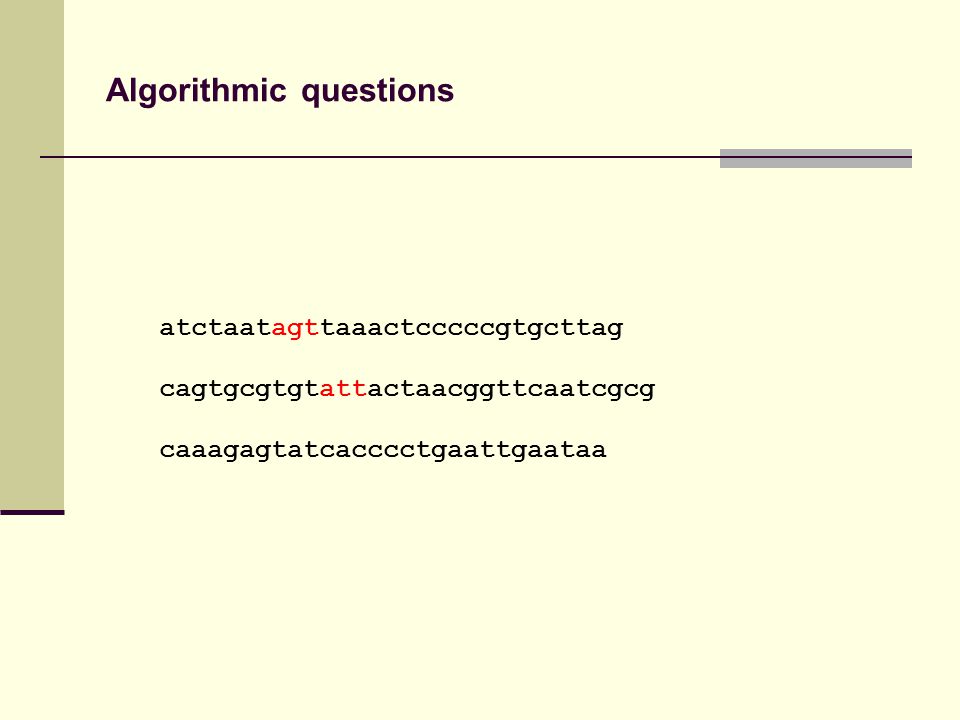Select the red 'att' segment in second sequence
Image resolution: width=960 pixels, height=720 pixels.
pyautogui.click(x=343, y=389)
